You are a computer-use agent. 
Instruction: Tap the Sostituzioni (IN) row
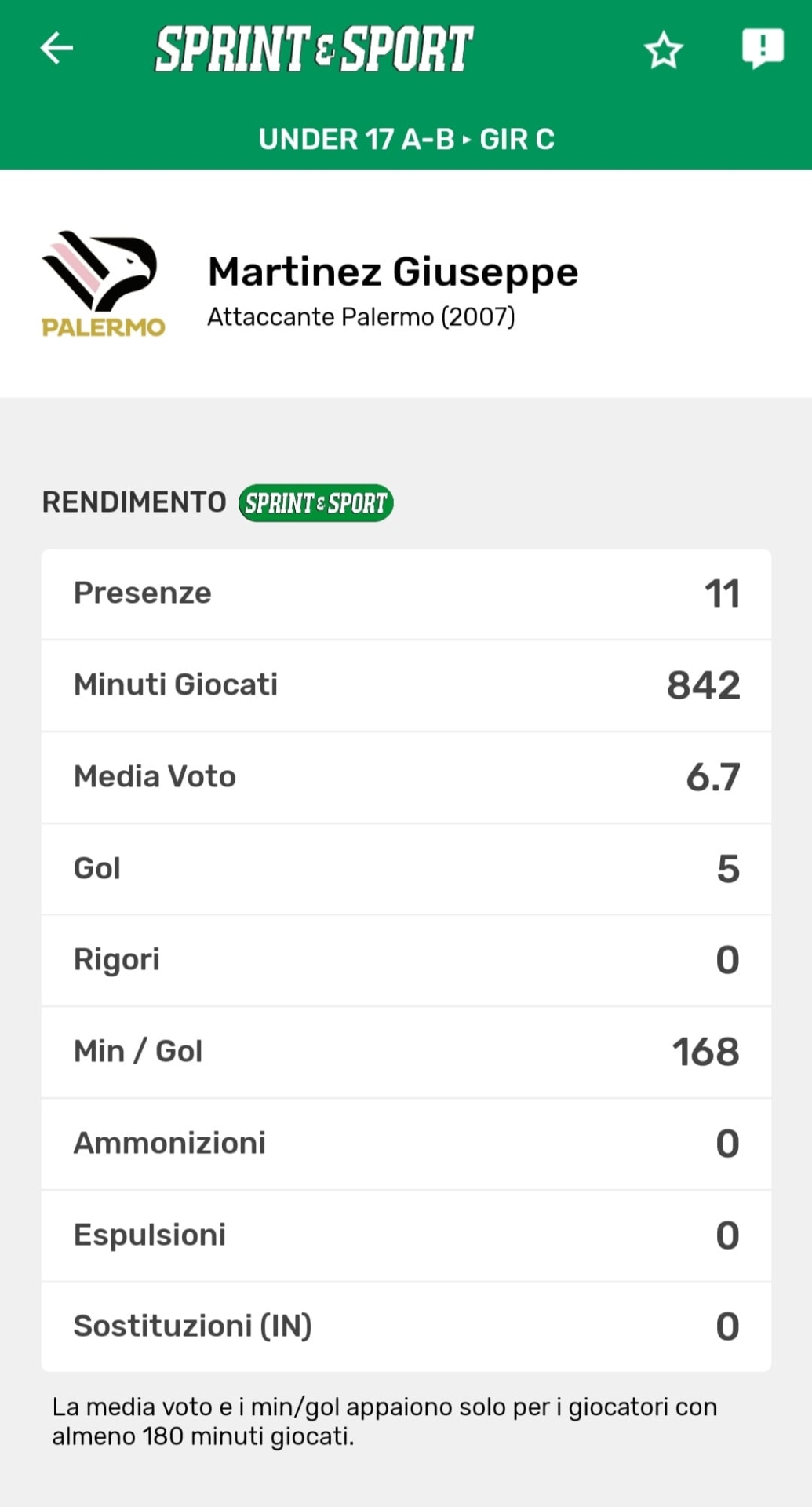point(406,1326)
